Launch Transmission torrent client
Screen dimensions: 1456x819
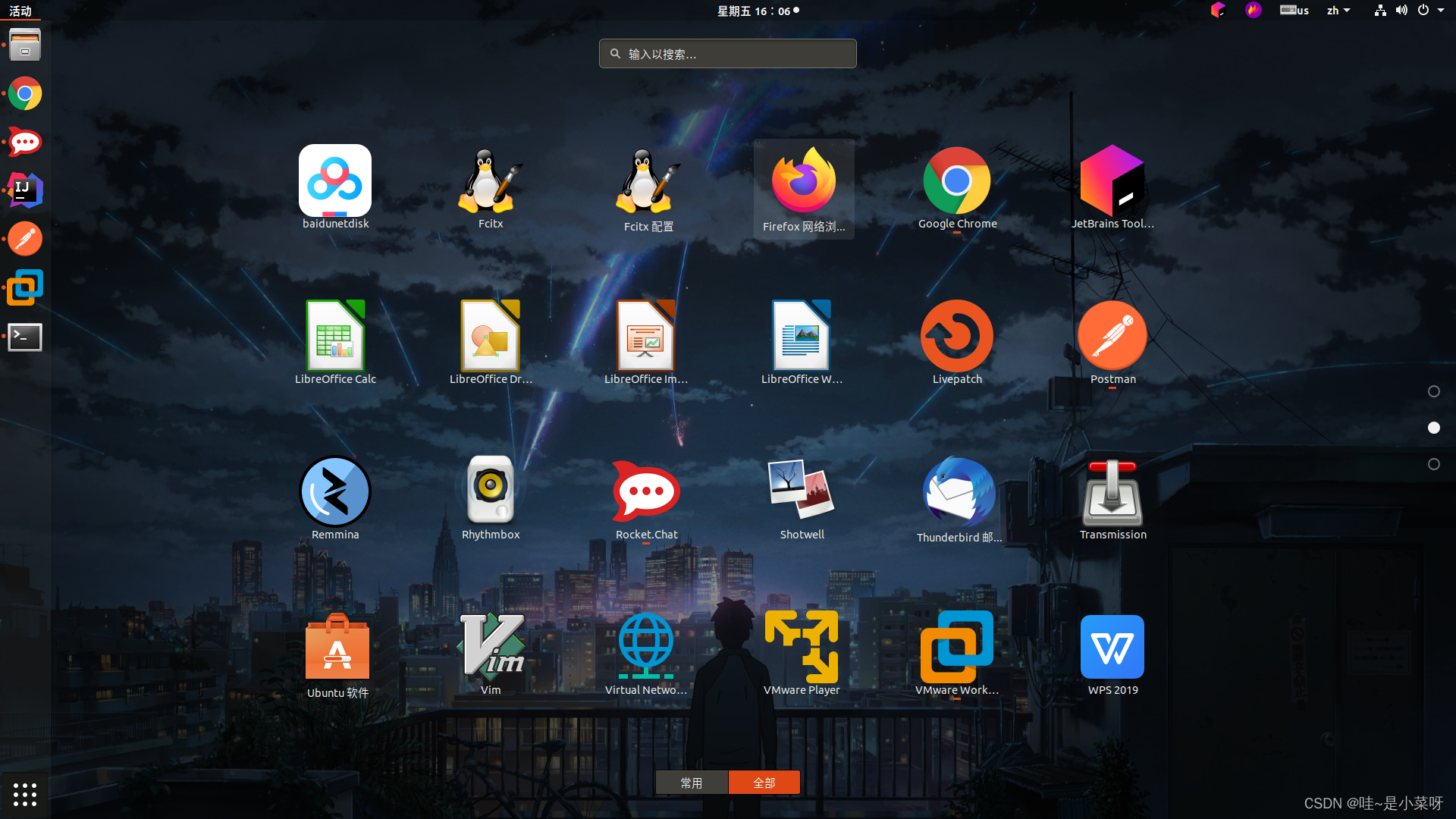(x=1112, y=492)
